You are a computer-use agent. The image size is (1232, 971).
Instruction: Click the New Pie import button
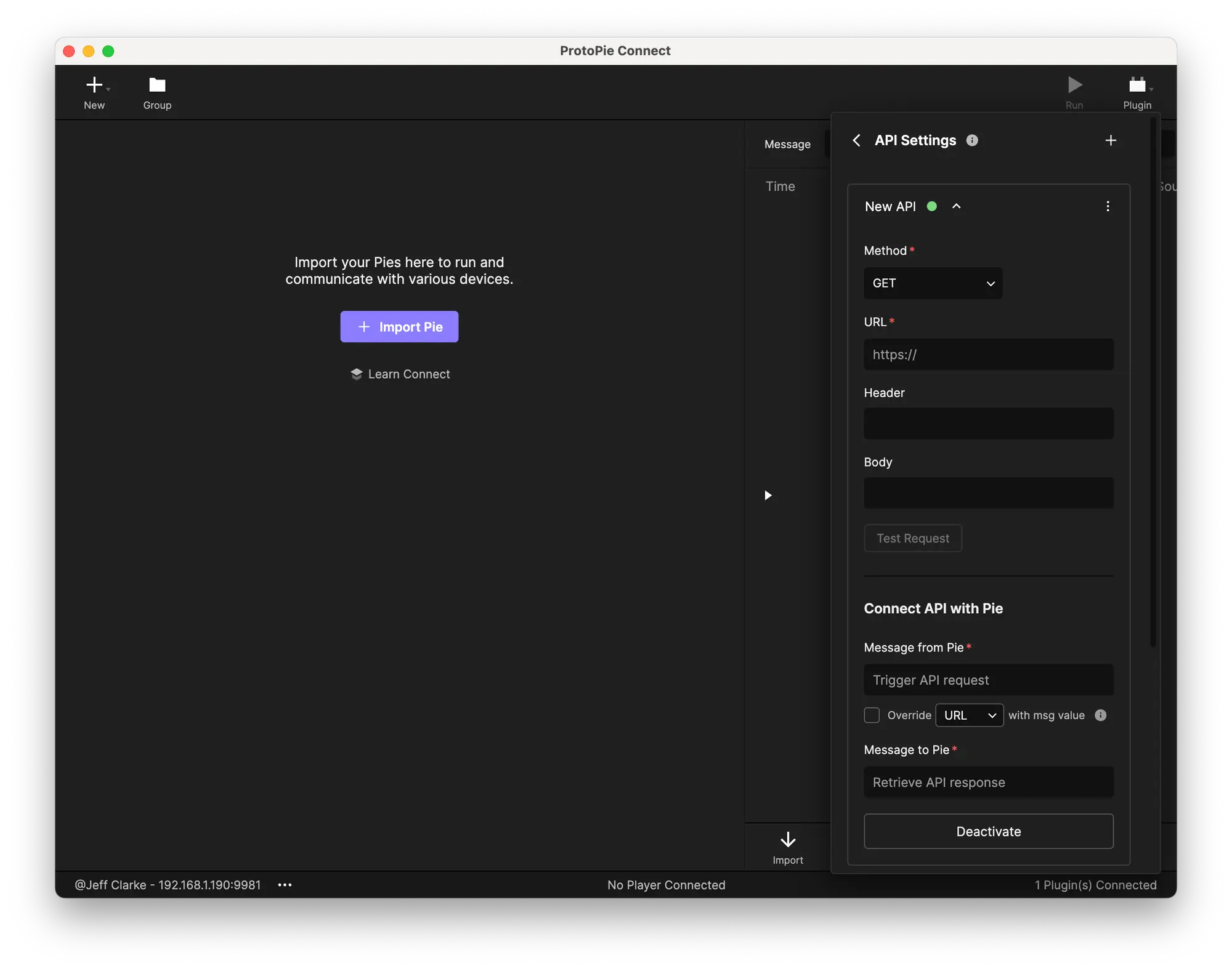tap(399, 326)
